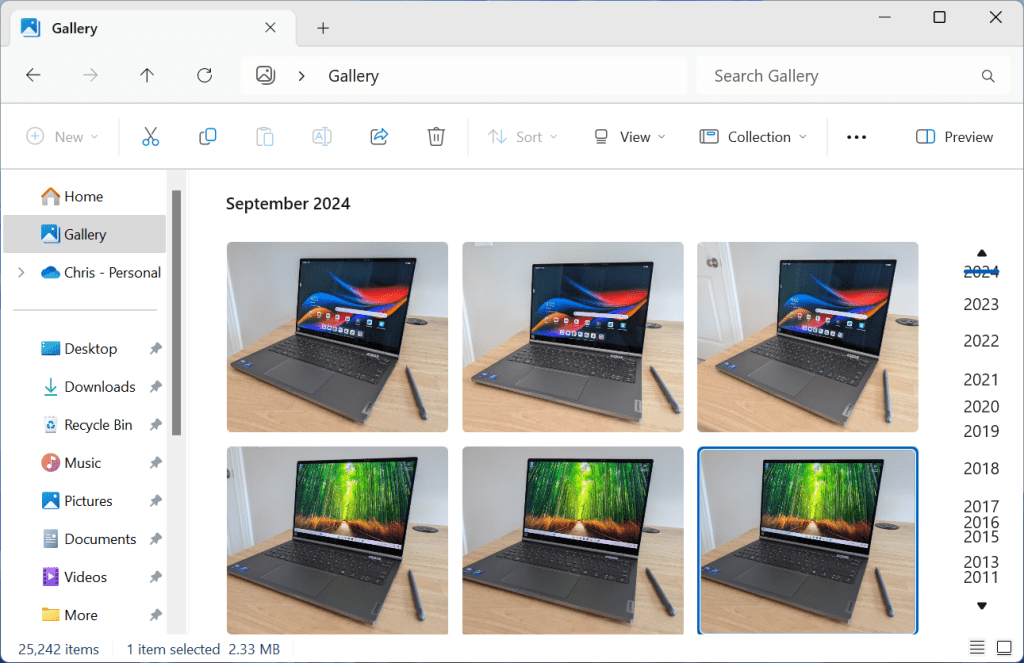1024x663 pixels.
Task: Click the search magnifier icon
Action: [x=988, y=76]
